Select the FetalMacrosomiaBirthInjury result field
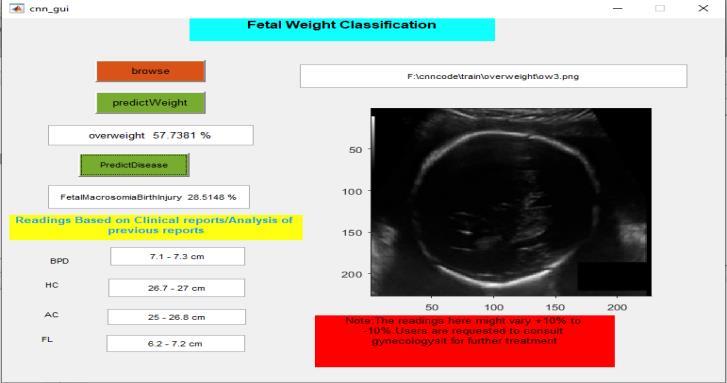The height and width of the screenshot is (383, 727). tap(149, 197)
